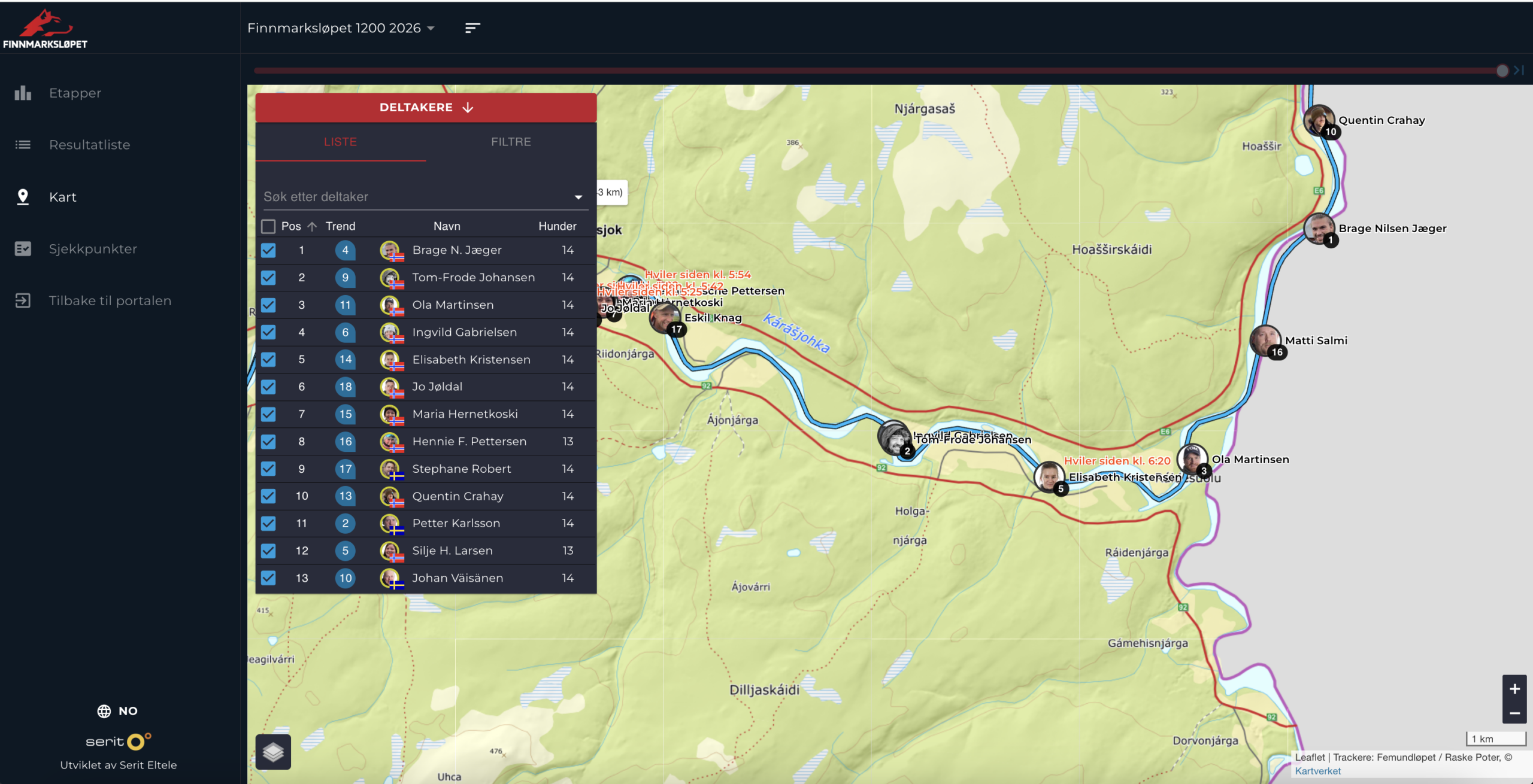Select Sjekkpunkter in the sidebar
The width and height of the screenshot is (1533, 784).
pyautogui.click(x=93, y=248)
